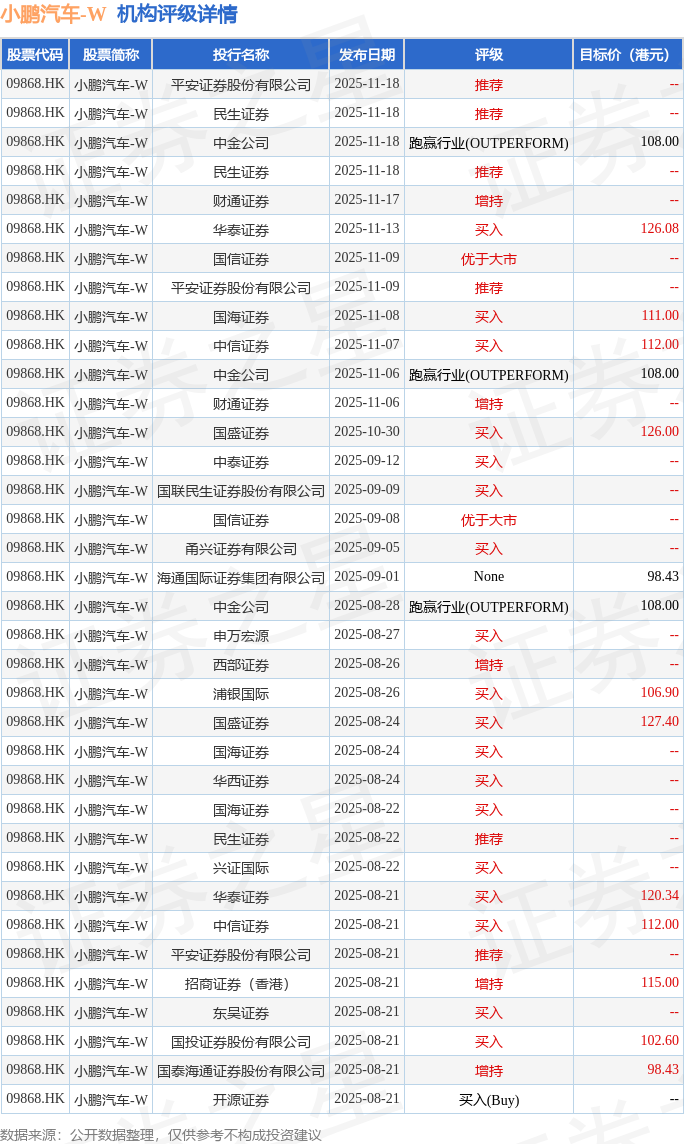Select the footer text 数据来源

28,1135
